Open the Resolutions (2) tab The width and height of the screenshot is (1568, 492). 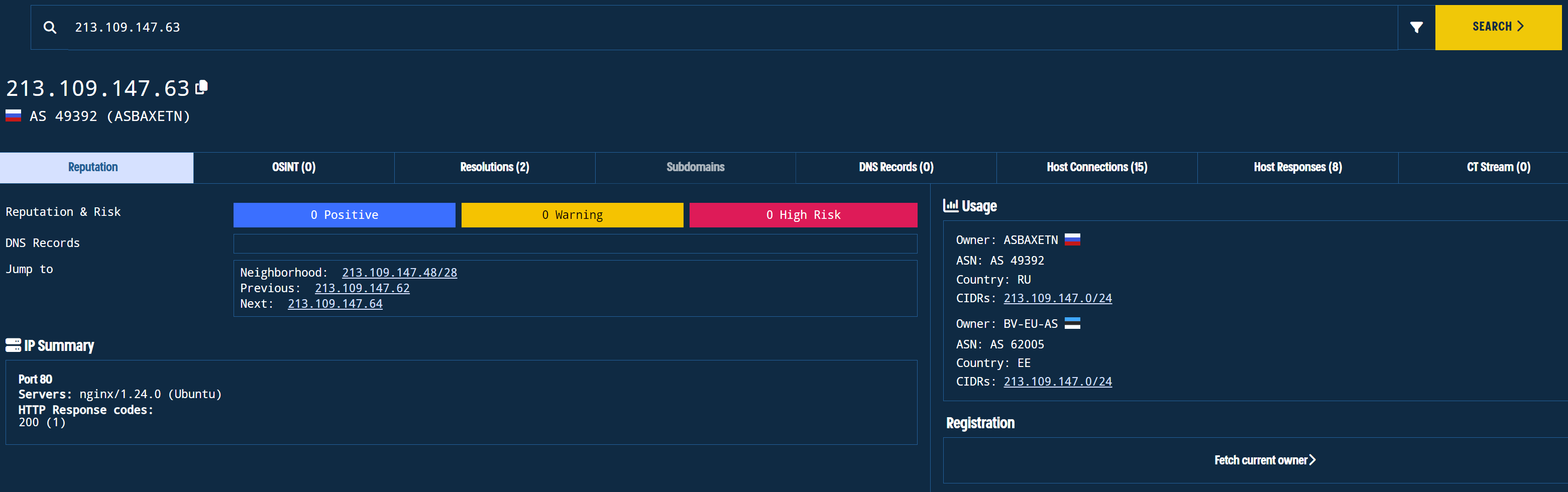(495, 167)
